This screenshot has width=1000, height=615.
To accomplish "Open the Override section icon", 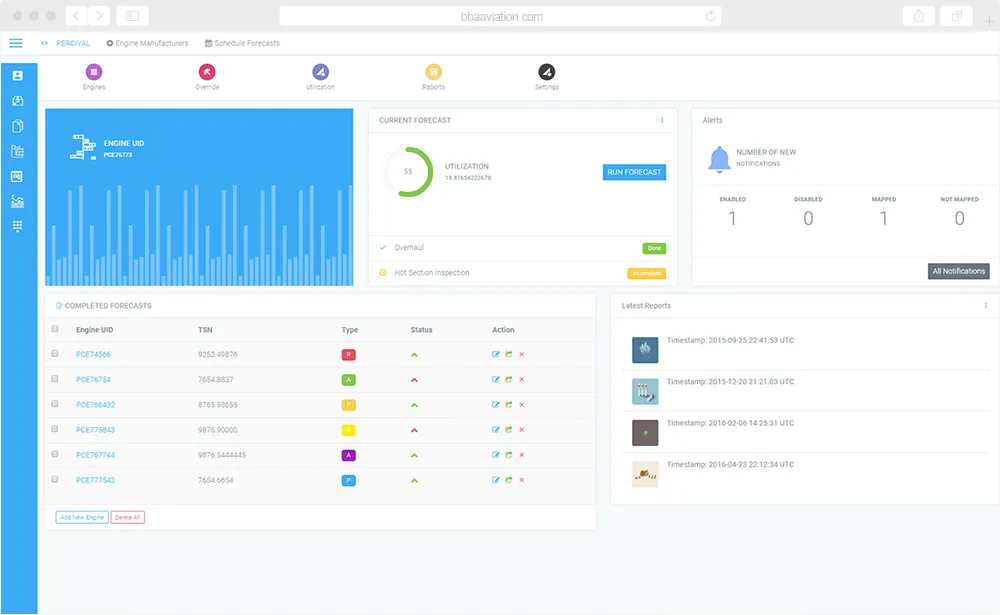I will [207, 72].
